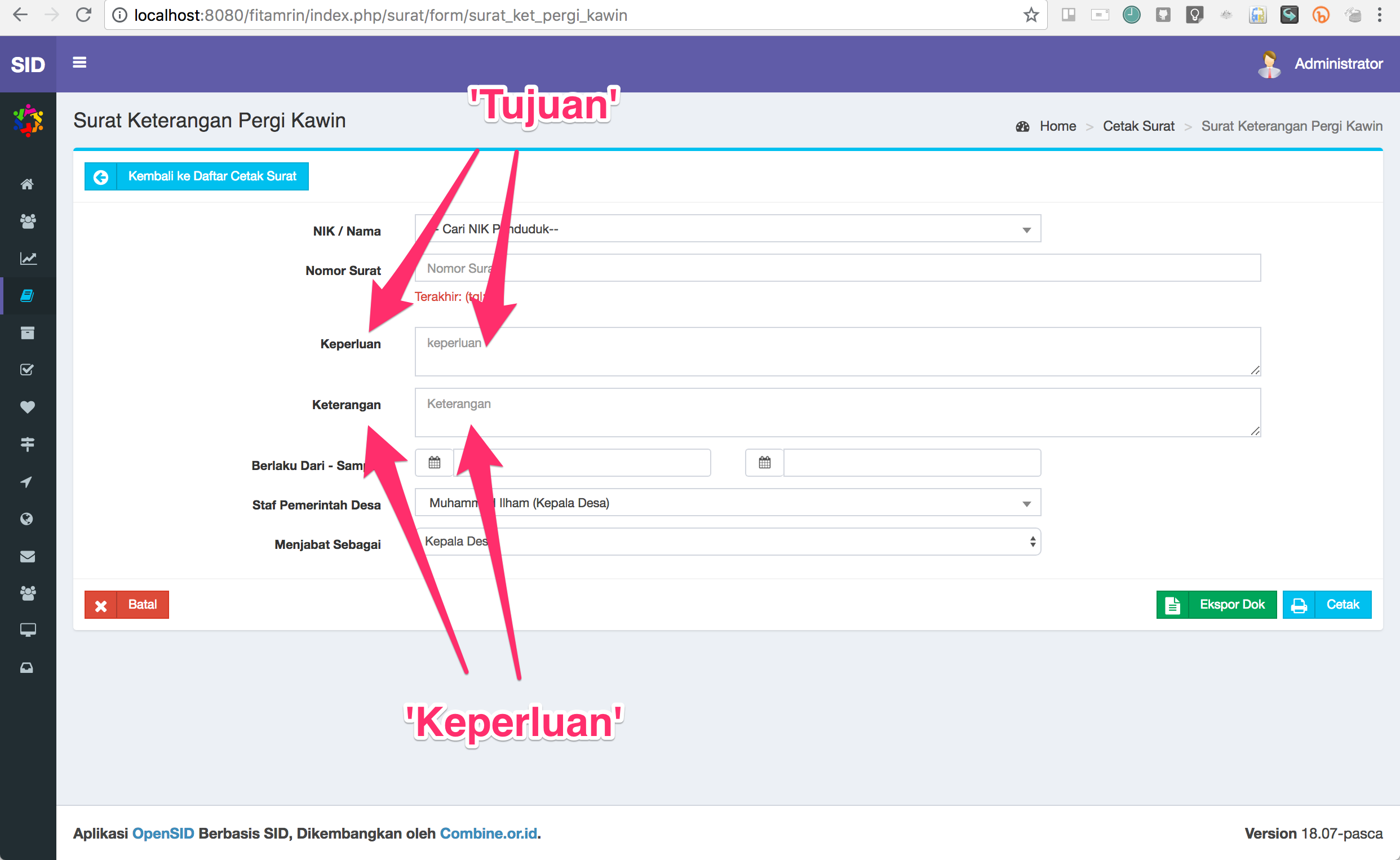This screenshot has width=1400, height=860.
Task: Toggle the sidebar with the hamburger icon
Action: click(x=79, y=63)
